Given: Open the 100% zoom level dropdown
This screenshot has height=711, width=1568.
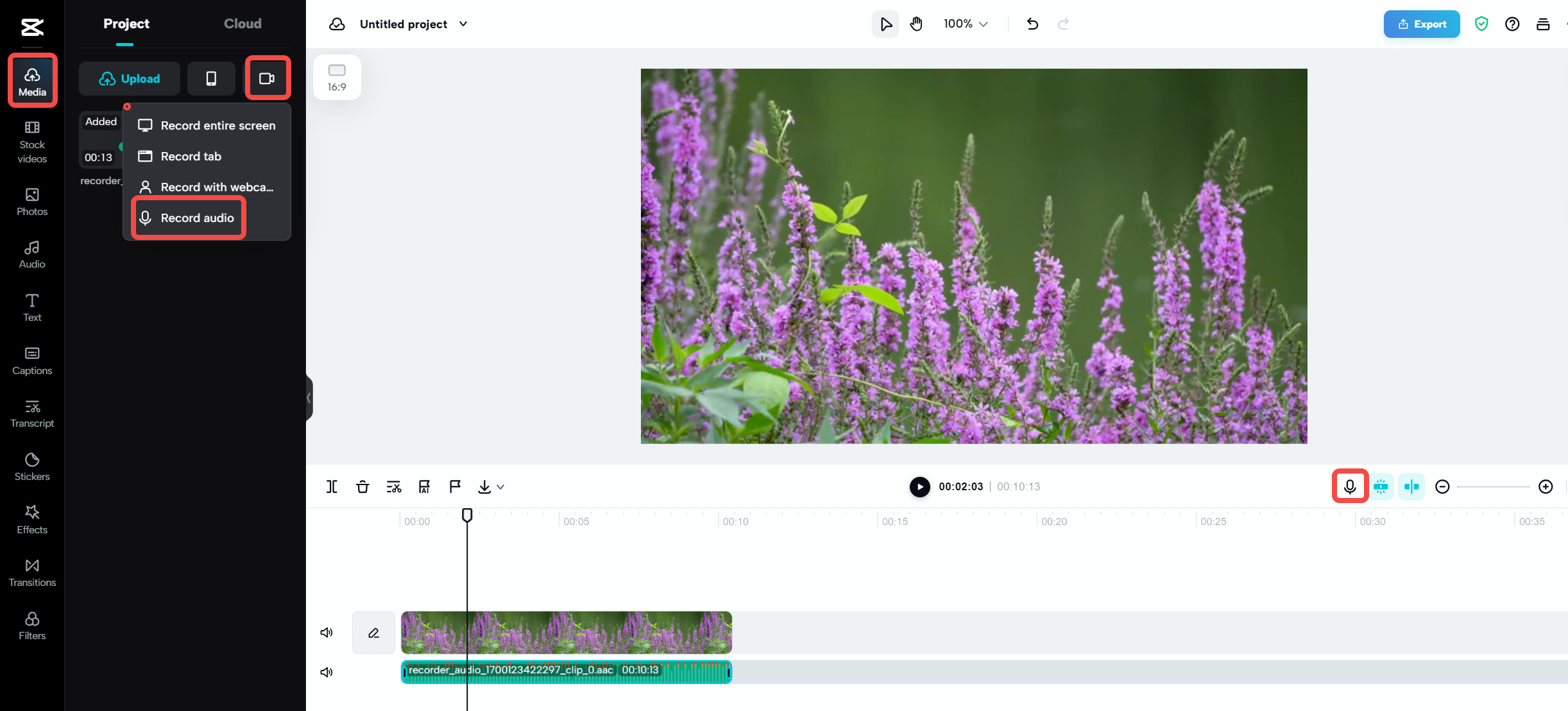Looking at the screenshot, I should click(x=964, y=24).
